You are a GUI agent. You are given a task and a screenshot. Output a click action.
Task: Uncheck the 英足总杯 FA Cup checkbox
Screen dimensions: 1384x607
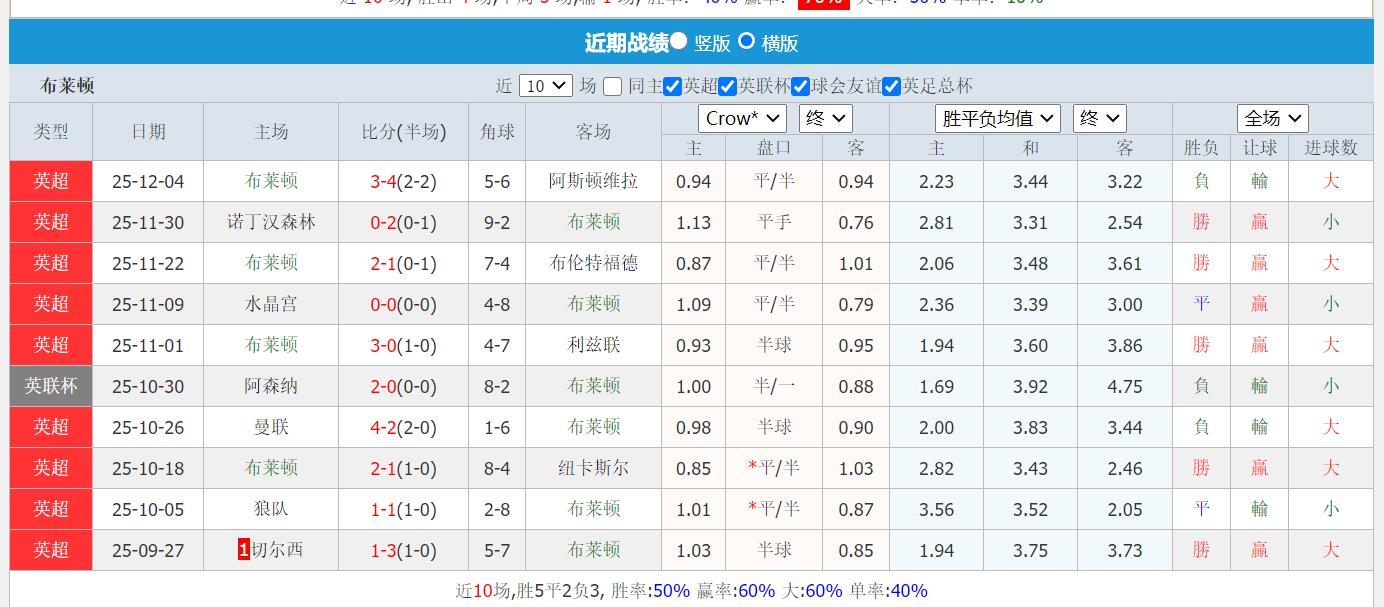pos(892,86)
